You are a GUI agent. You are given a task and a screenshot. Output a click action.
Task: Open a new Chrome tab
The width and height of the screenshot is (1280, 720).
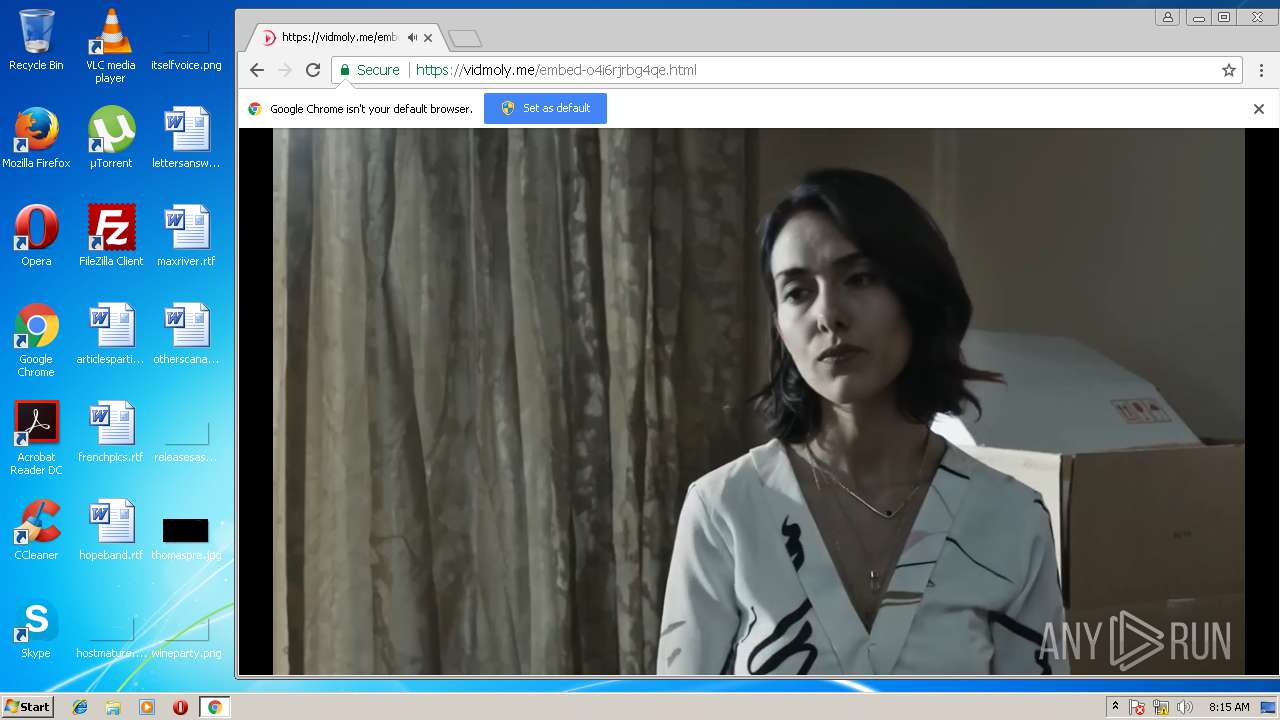pyautogui.click(x=465, y=38)
